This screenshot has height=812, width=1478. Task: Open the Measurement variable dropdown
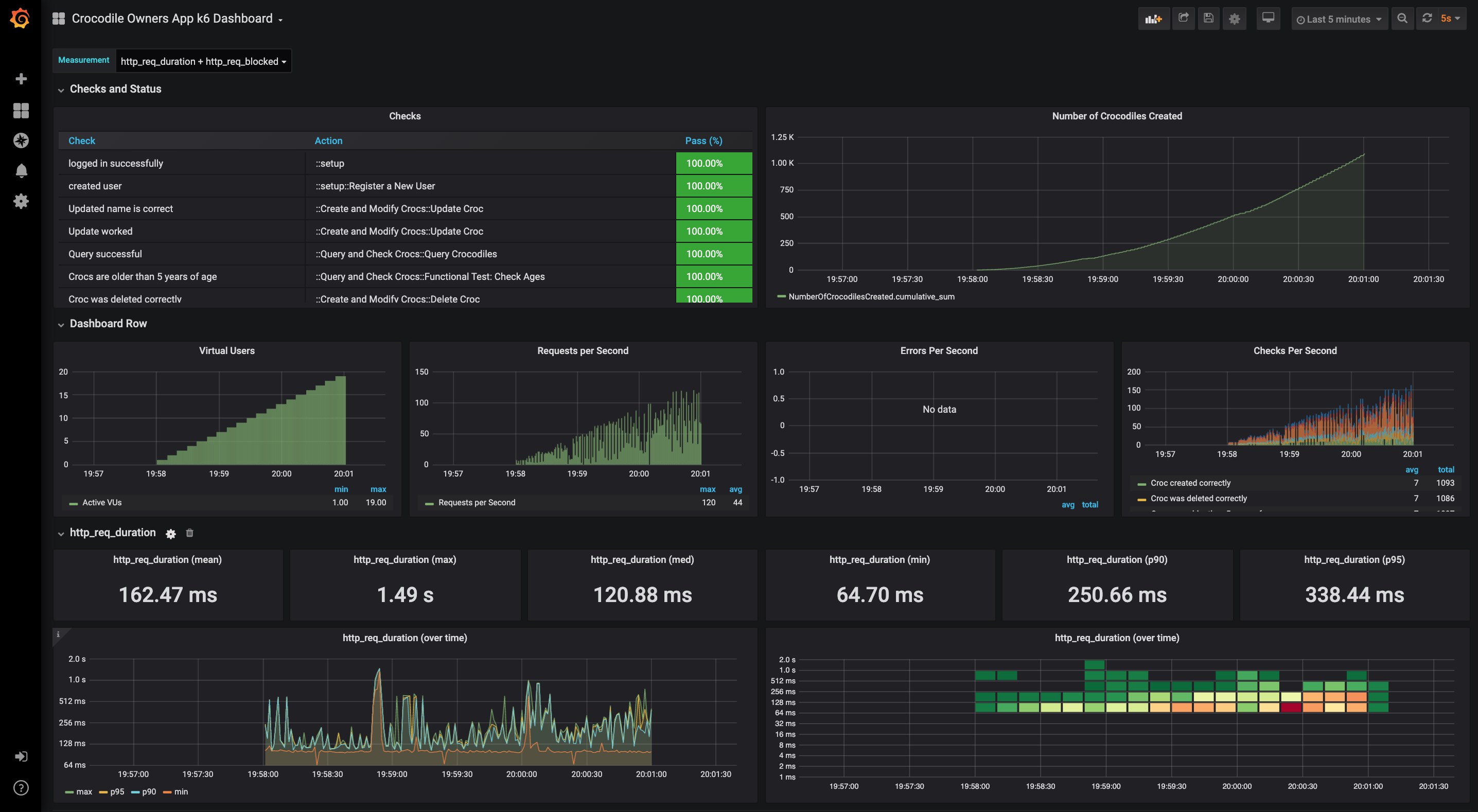(203, 61)
